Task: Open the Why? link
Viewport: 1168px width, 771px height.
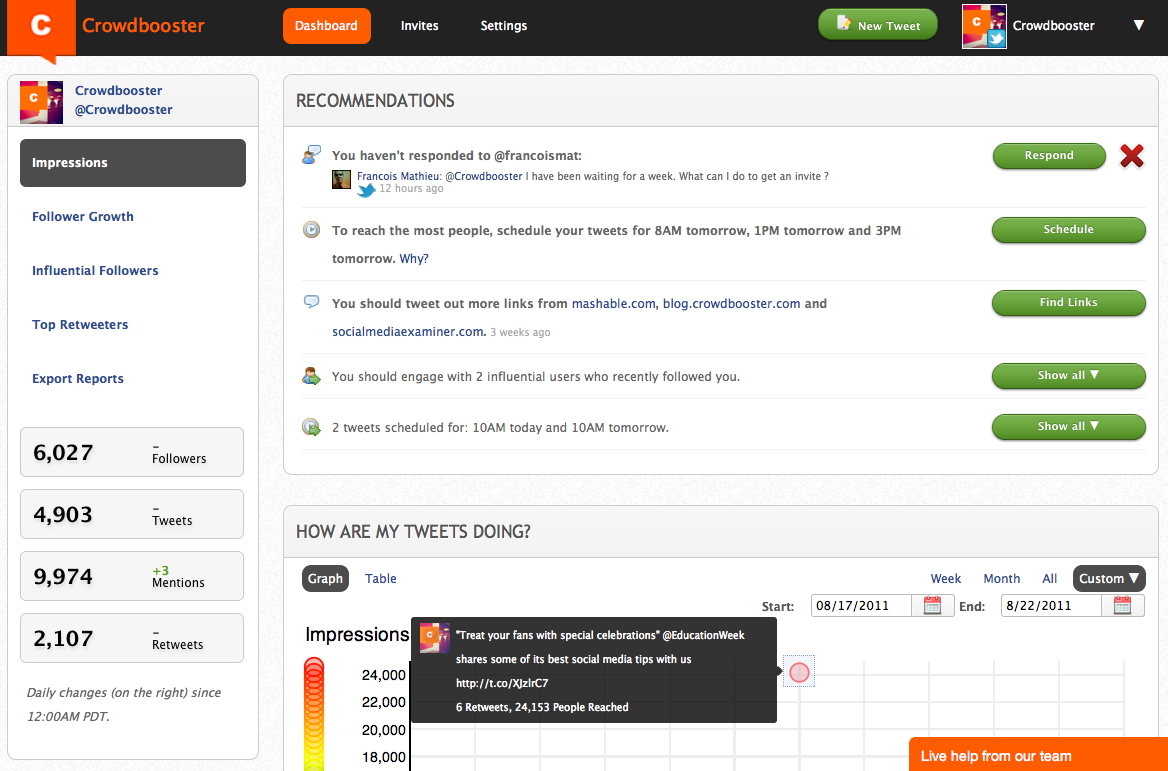Action: [414, 258]
